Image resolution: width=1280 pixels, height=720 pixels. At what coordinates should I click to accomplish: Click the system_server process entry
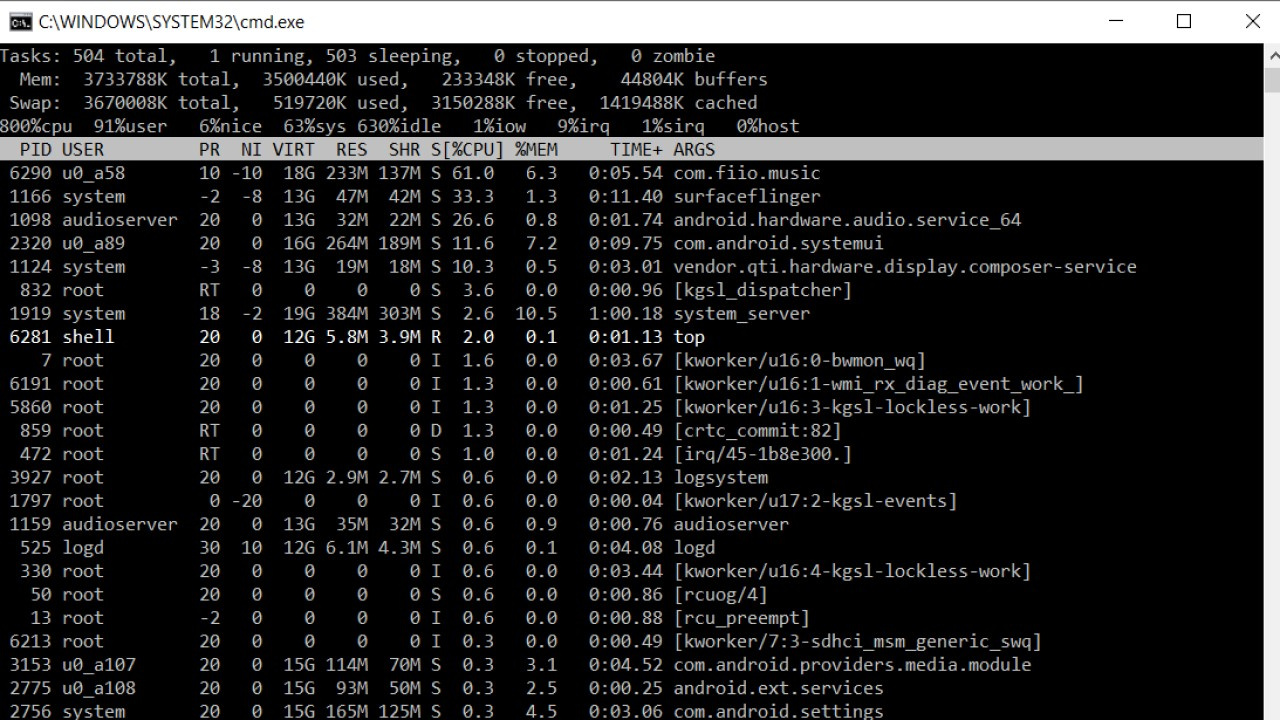point(741,314)
